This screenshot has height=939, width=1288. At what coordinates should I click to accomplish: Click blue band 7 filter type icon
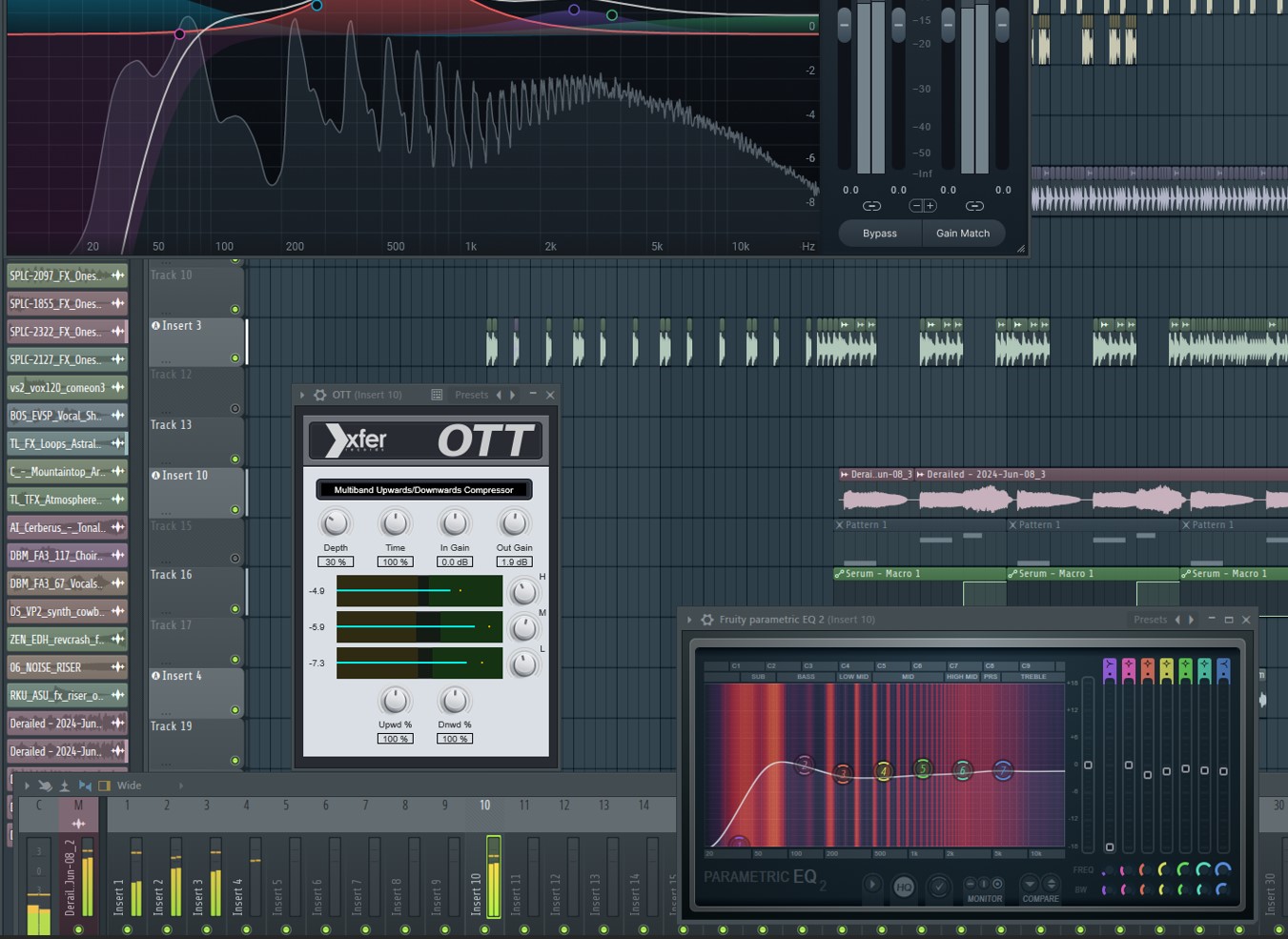[1224, 669]
